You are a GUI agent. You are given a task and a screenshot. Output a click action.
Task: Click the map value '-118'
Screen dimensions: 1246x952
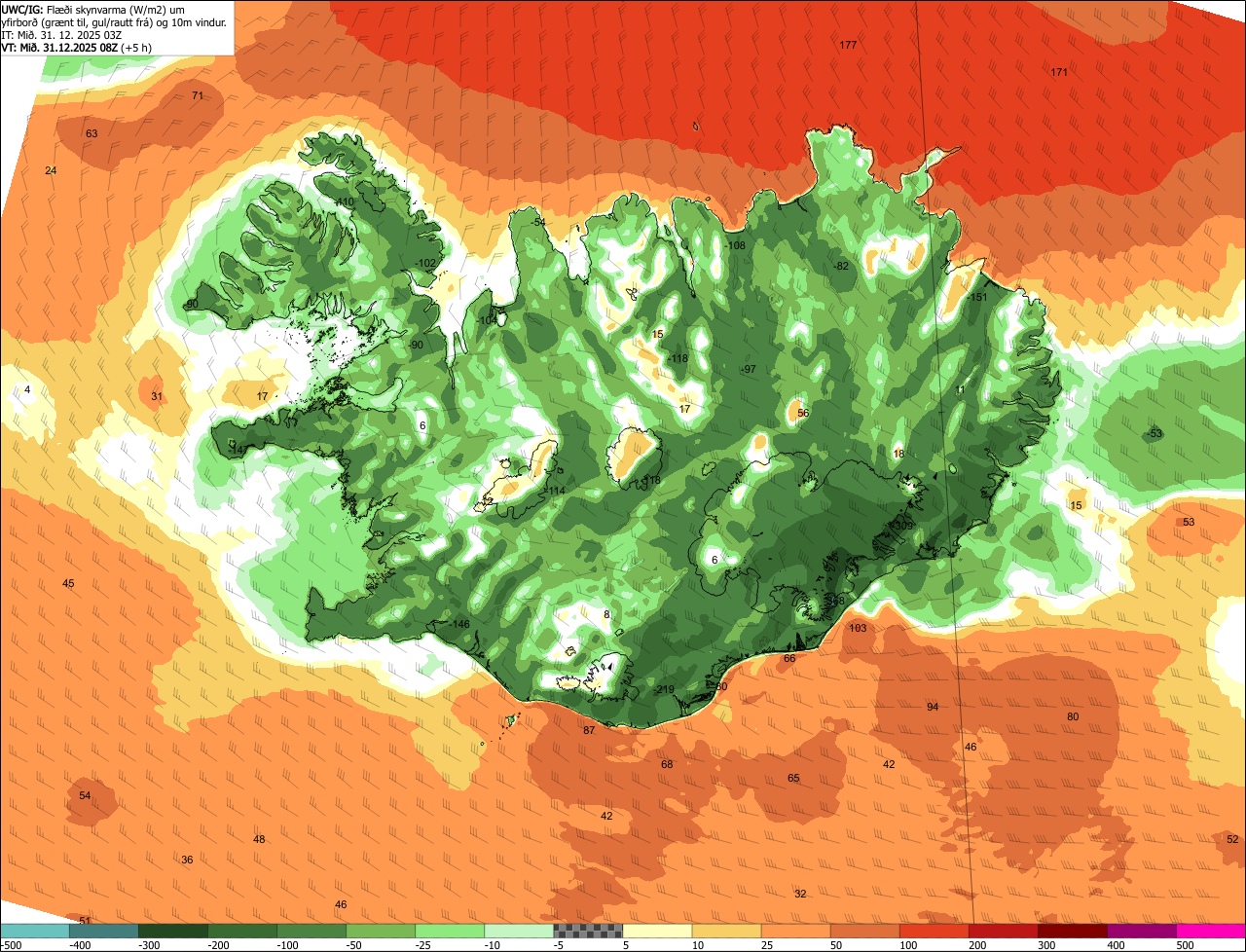pos(678,358)
